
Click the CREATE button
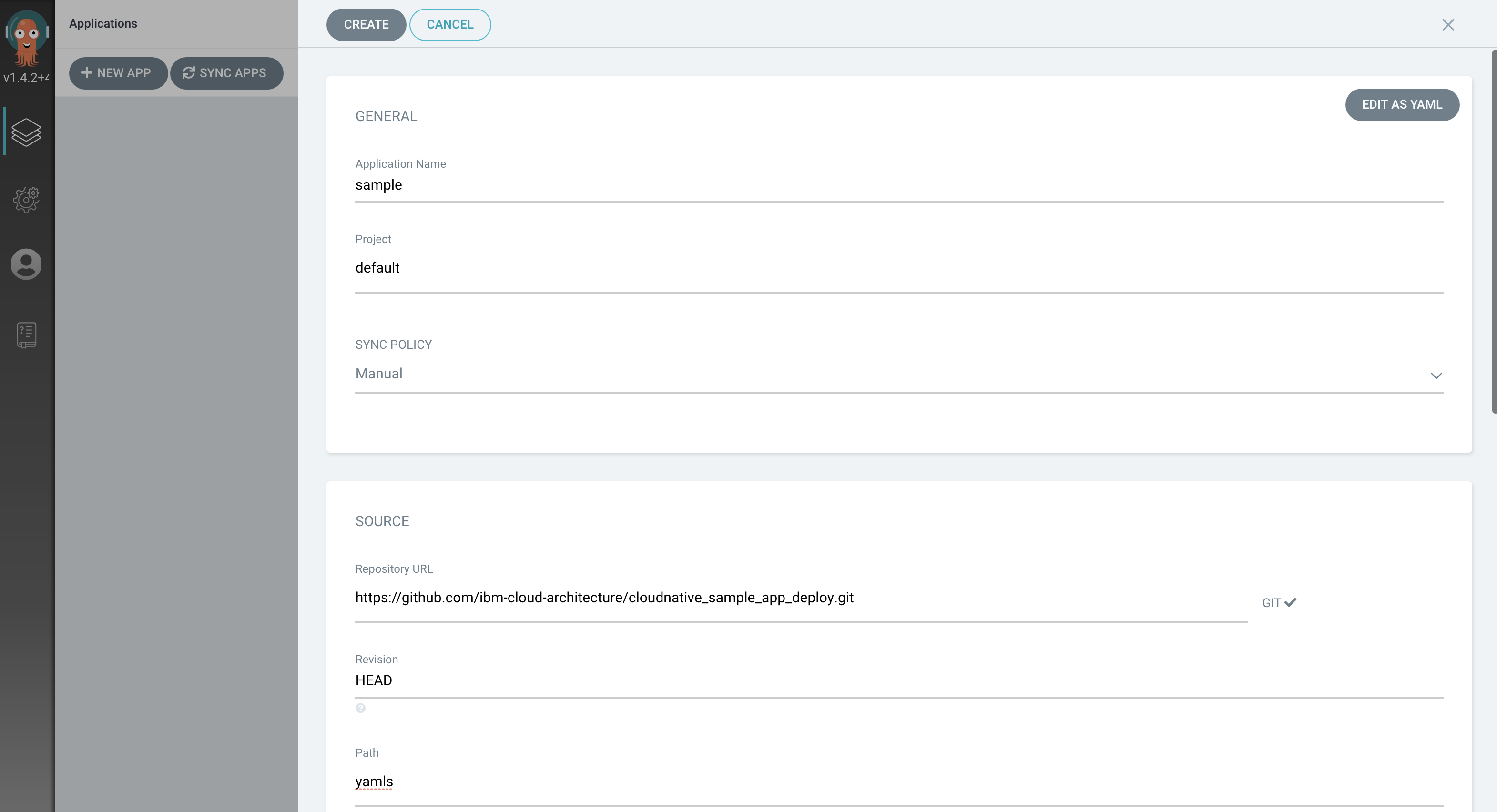pos(366,24)
